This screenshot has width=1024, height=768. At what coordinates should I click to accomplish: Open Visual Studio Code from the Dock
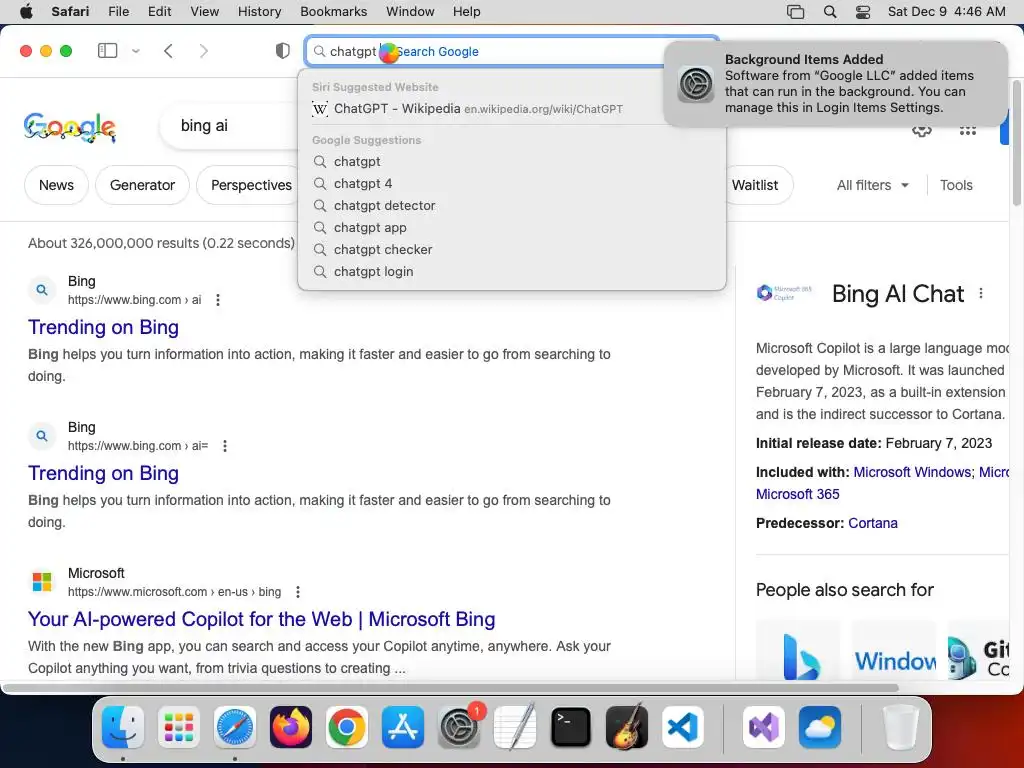(682, 727)
